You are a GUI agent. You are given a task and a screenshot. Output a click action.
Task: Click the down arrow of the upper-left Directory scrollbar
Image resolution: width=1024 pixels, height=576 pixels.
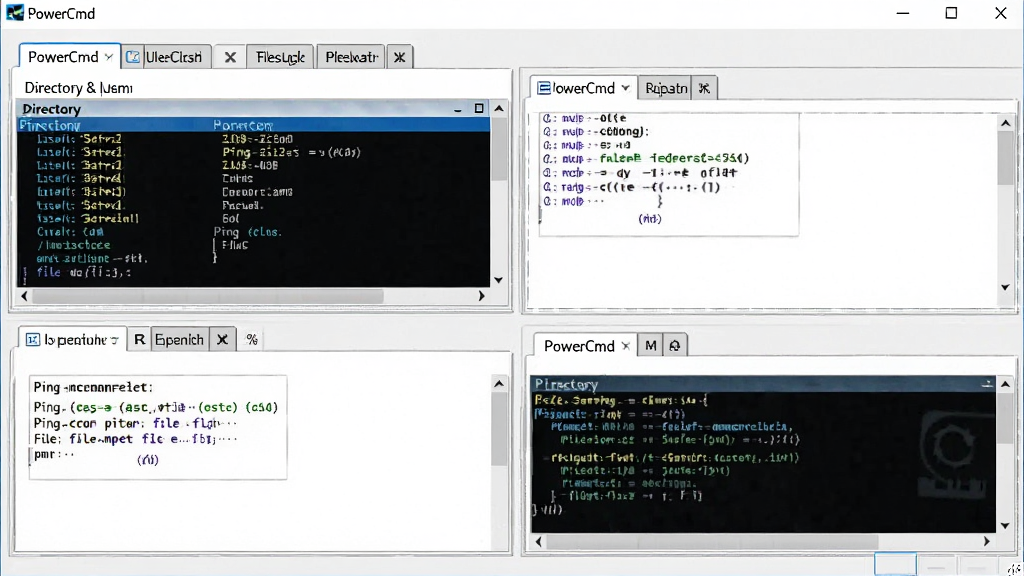(499, 280)
